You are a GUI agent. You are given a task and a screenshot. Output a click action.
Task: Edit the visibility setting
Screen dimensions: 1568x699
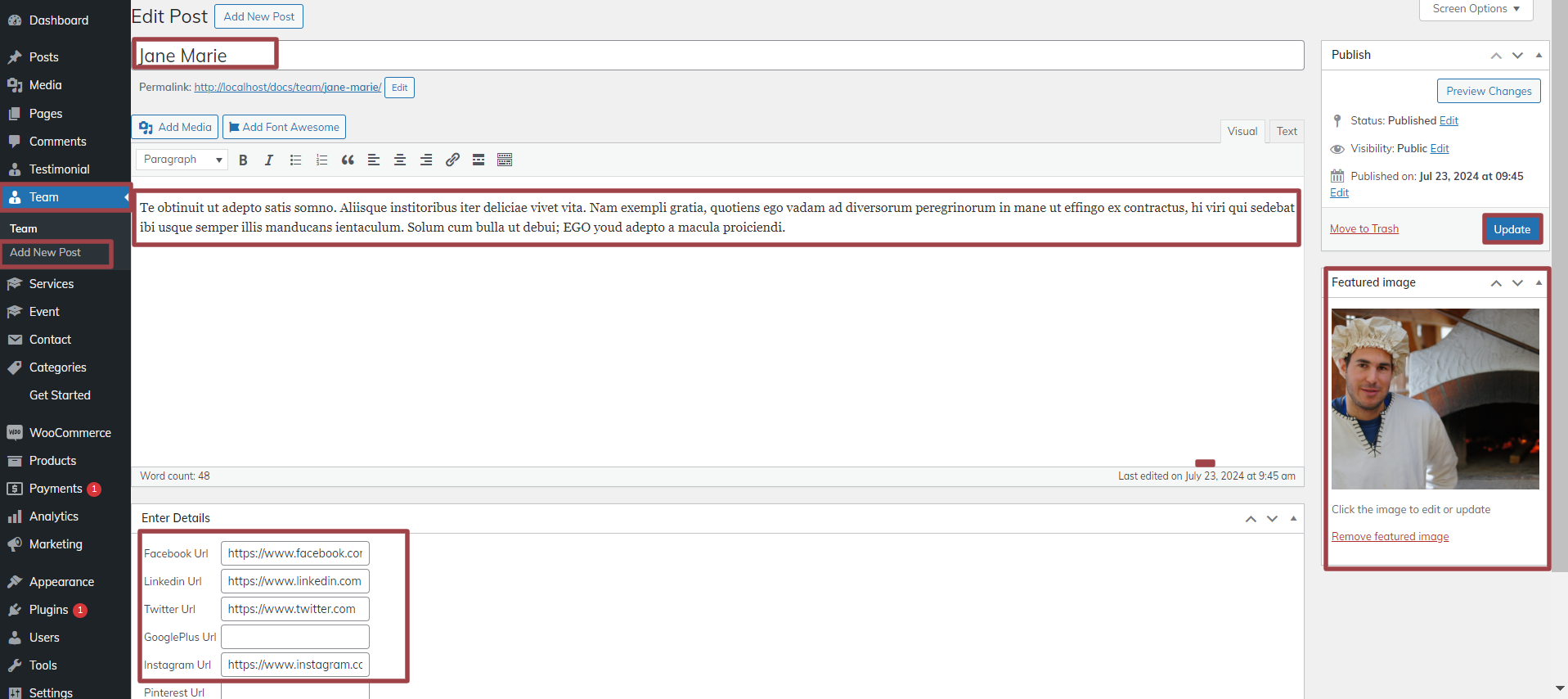[1440, 148]
